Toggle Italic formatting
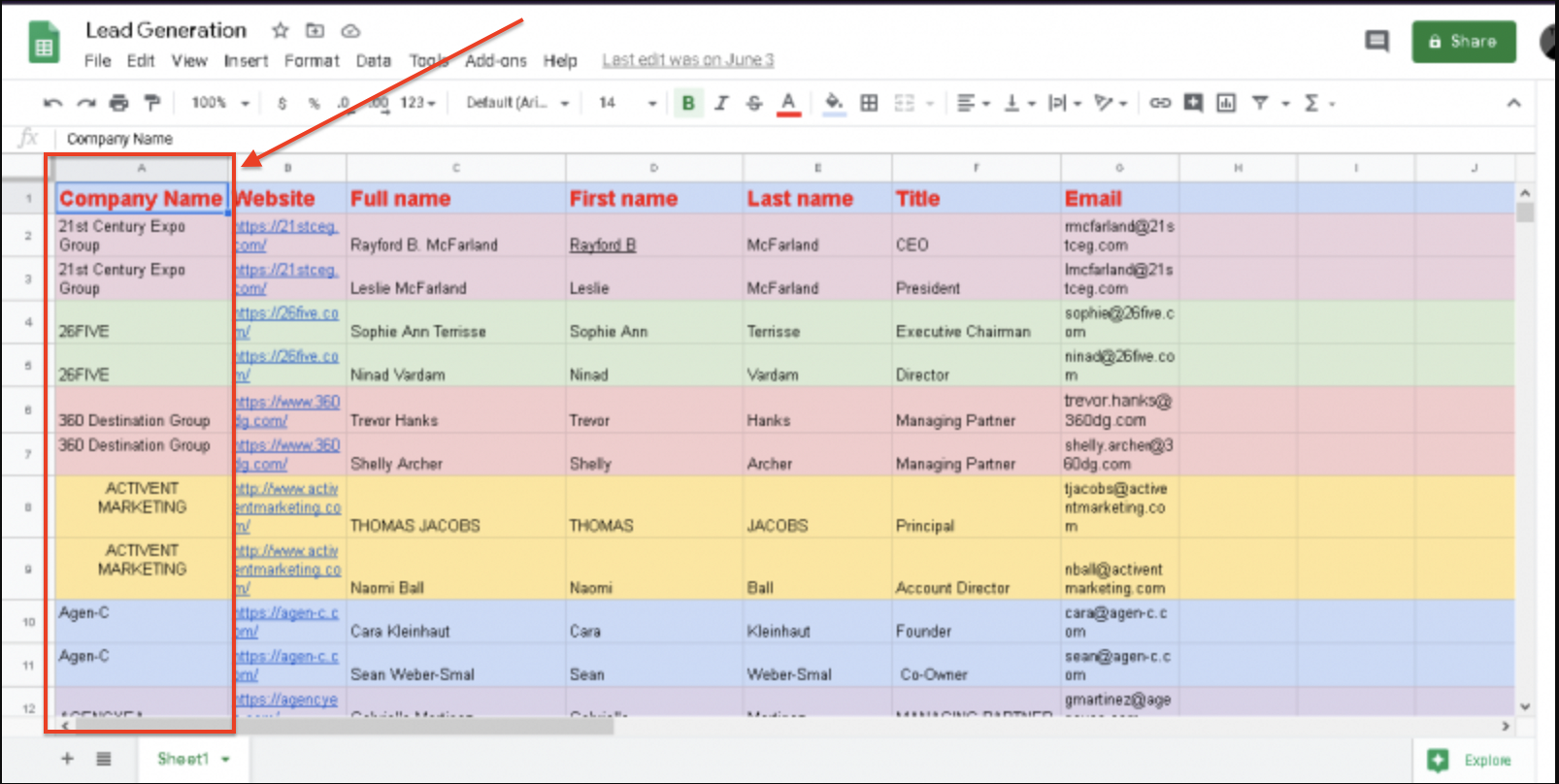 tap(721, 103)
